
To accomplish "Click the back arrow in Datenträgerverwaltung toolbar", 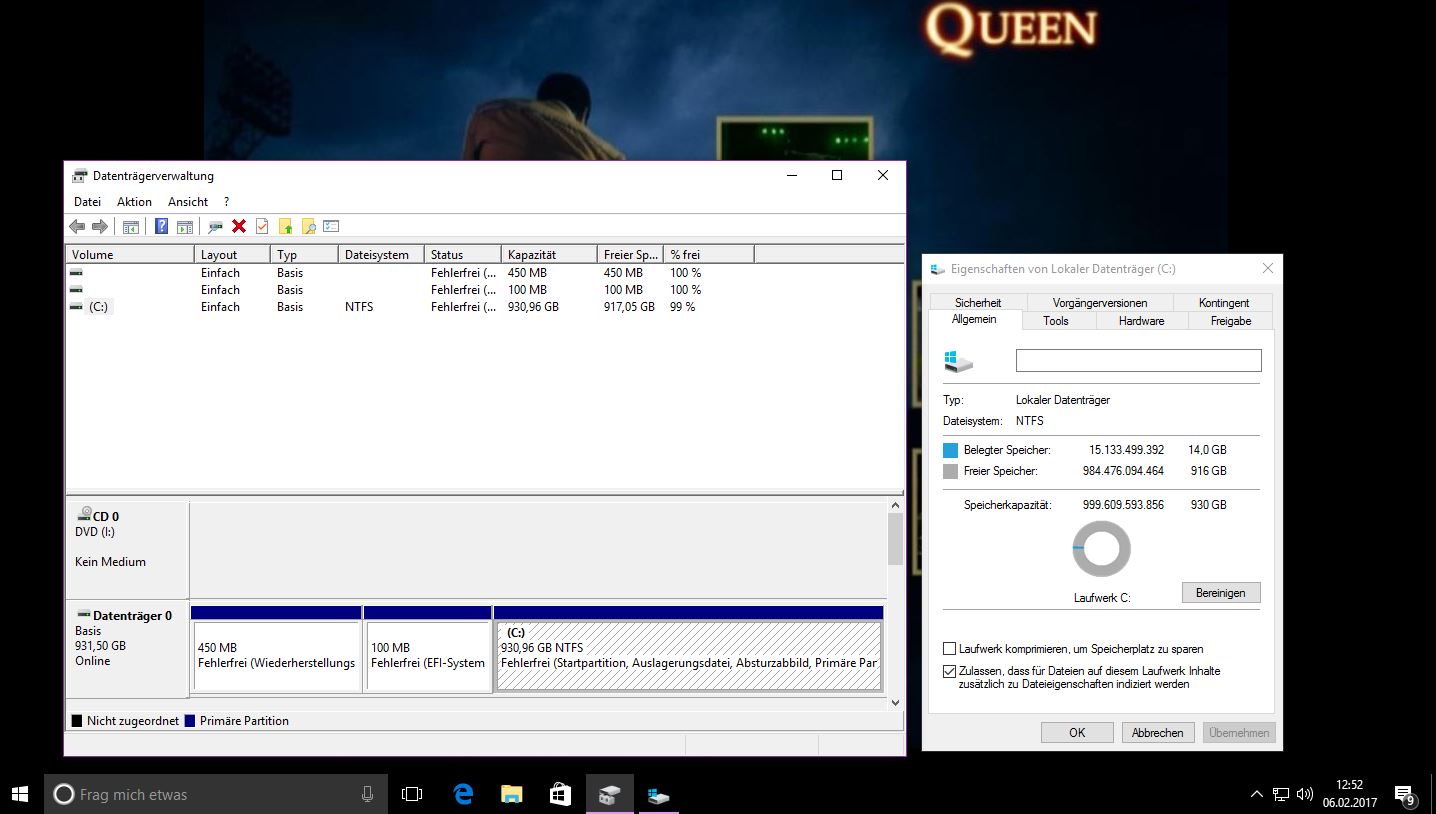I will [x=77, y=227].
